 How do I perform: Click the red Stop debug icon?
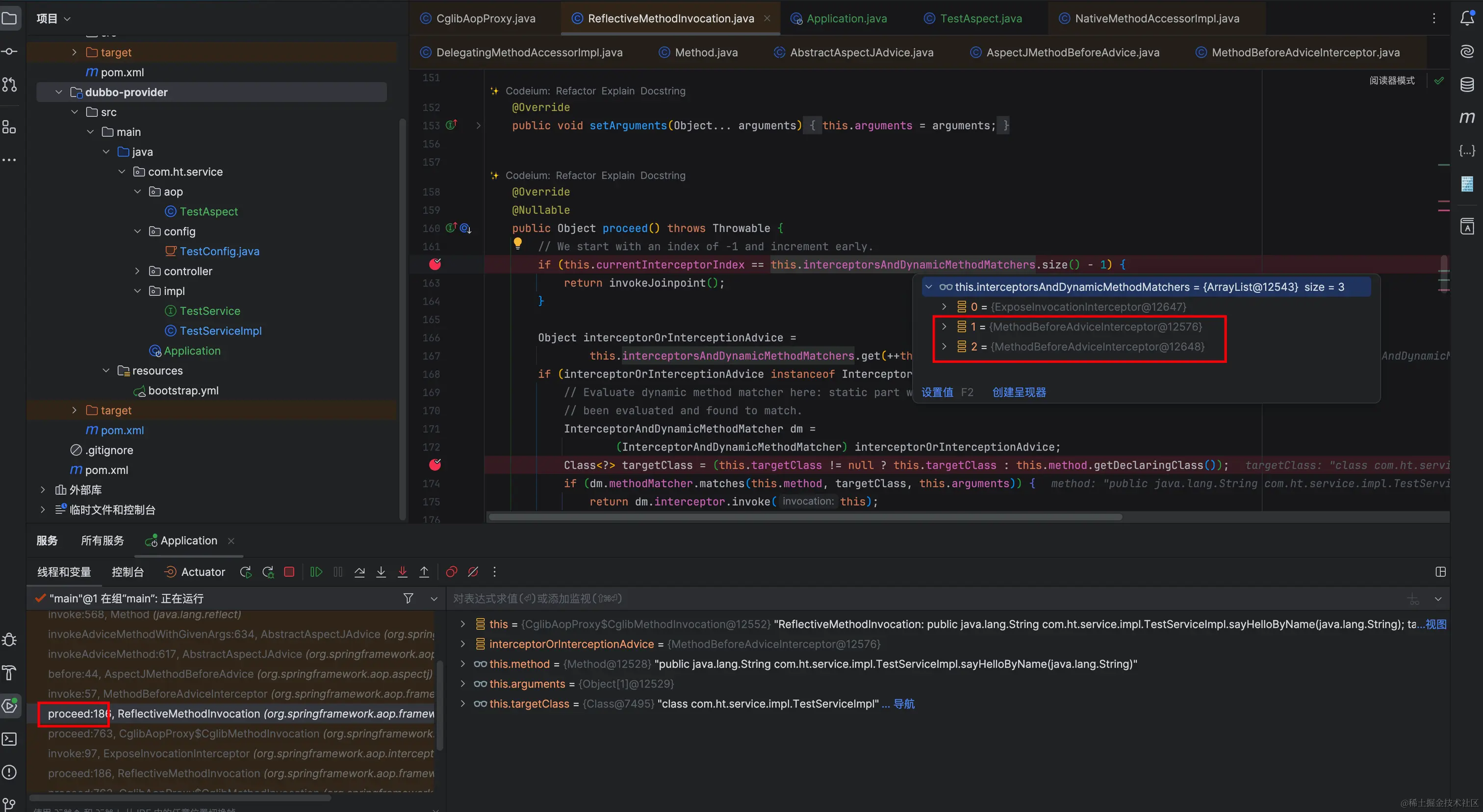pyautogui.click(x=289, y=572)
